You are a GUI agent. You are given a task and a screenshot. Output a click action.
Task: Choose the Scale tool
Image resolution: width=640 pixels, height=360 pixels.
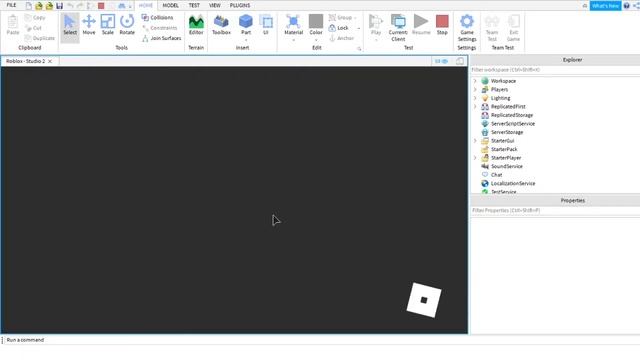[108, 25]
